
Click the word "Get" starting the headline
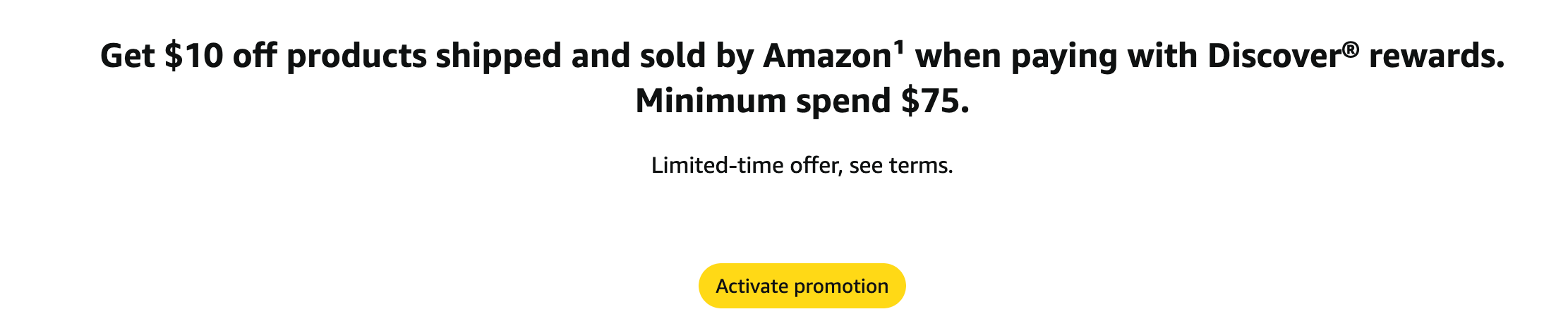pyautogui.click(x=127, y=56)
